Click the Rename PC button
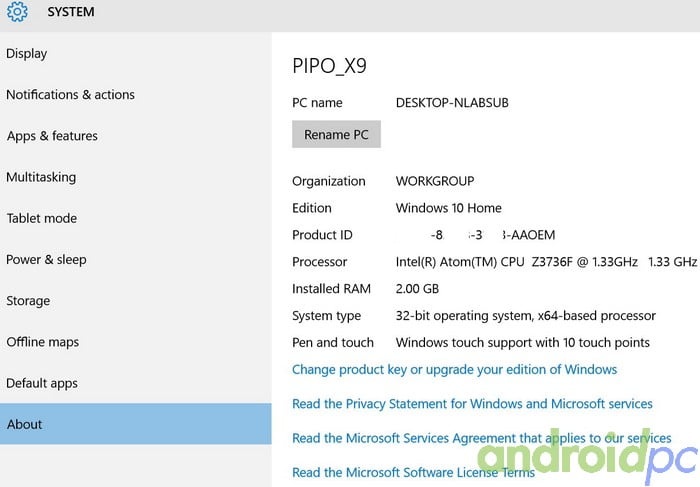Image resolution: width=700 pixels, height=487 pixels. (x=336, y=134)
